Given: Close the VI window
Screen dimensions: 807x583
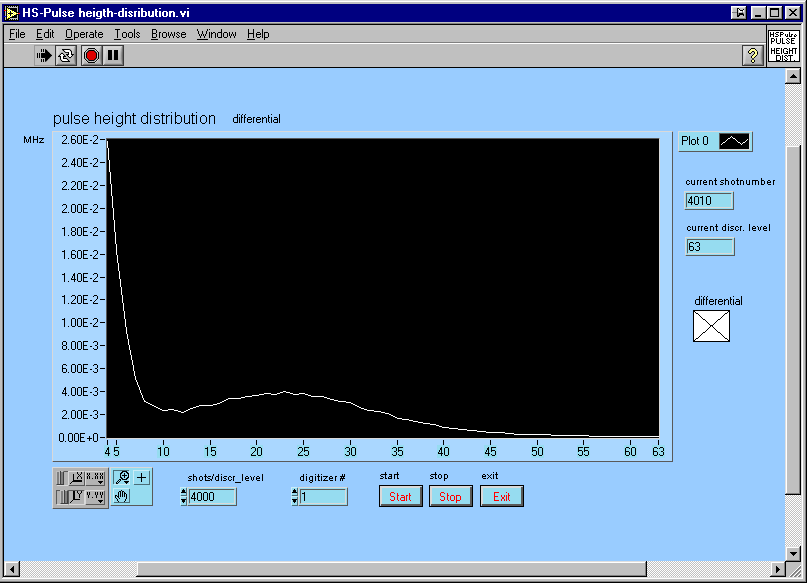Looking at the screenshot, I should coord(793,13).
